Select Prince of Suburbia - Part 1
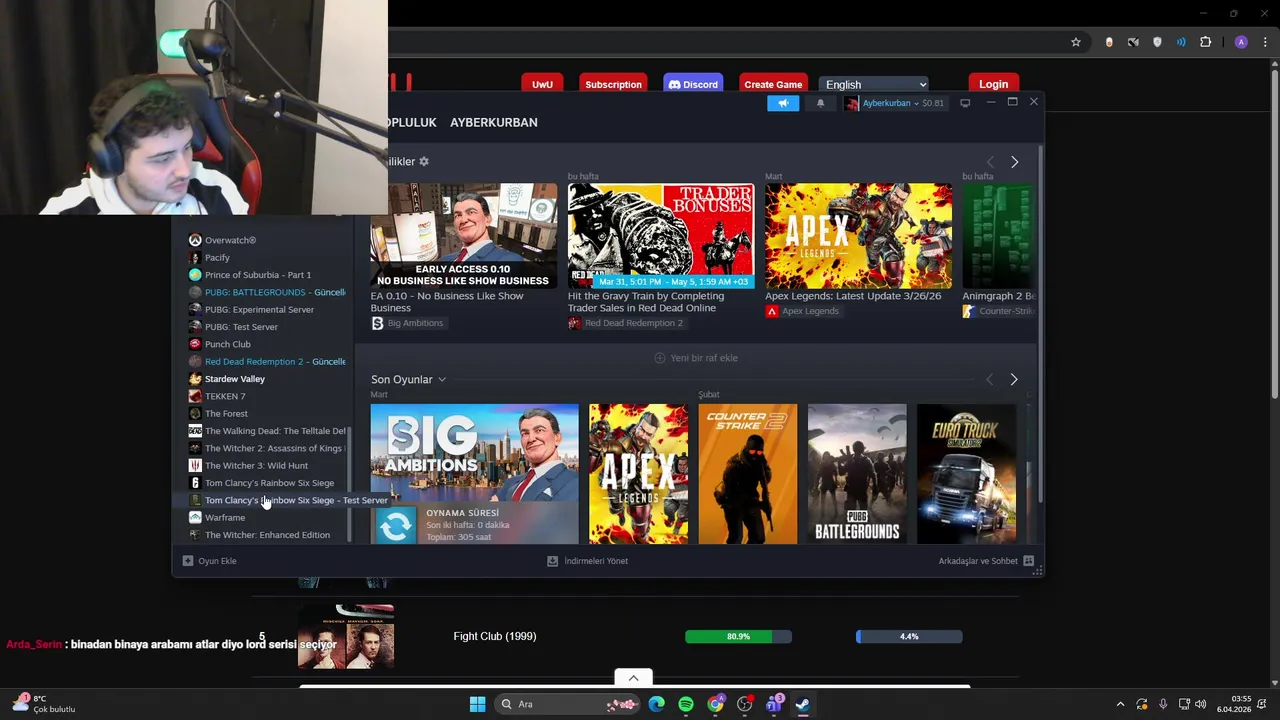 tap(258, 275)
